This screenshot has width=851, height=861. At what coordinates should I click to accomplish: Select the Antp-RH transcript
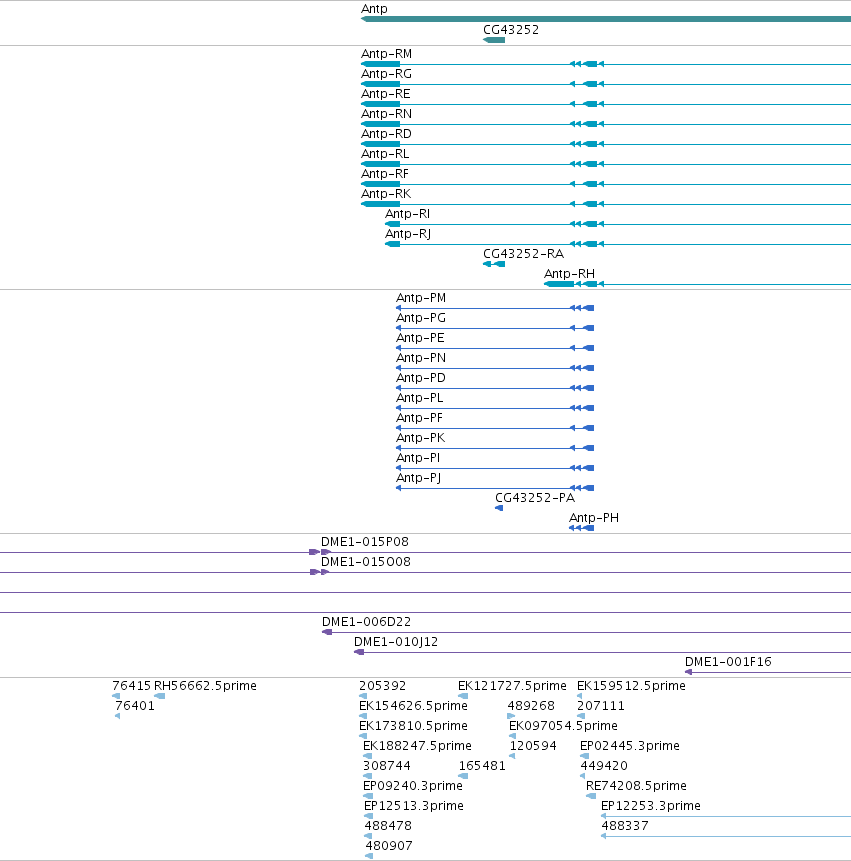[x=569, y=273]
